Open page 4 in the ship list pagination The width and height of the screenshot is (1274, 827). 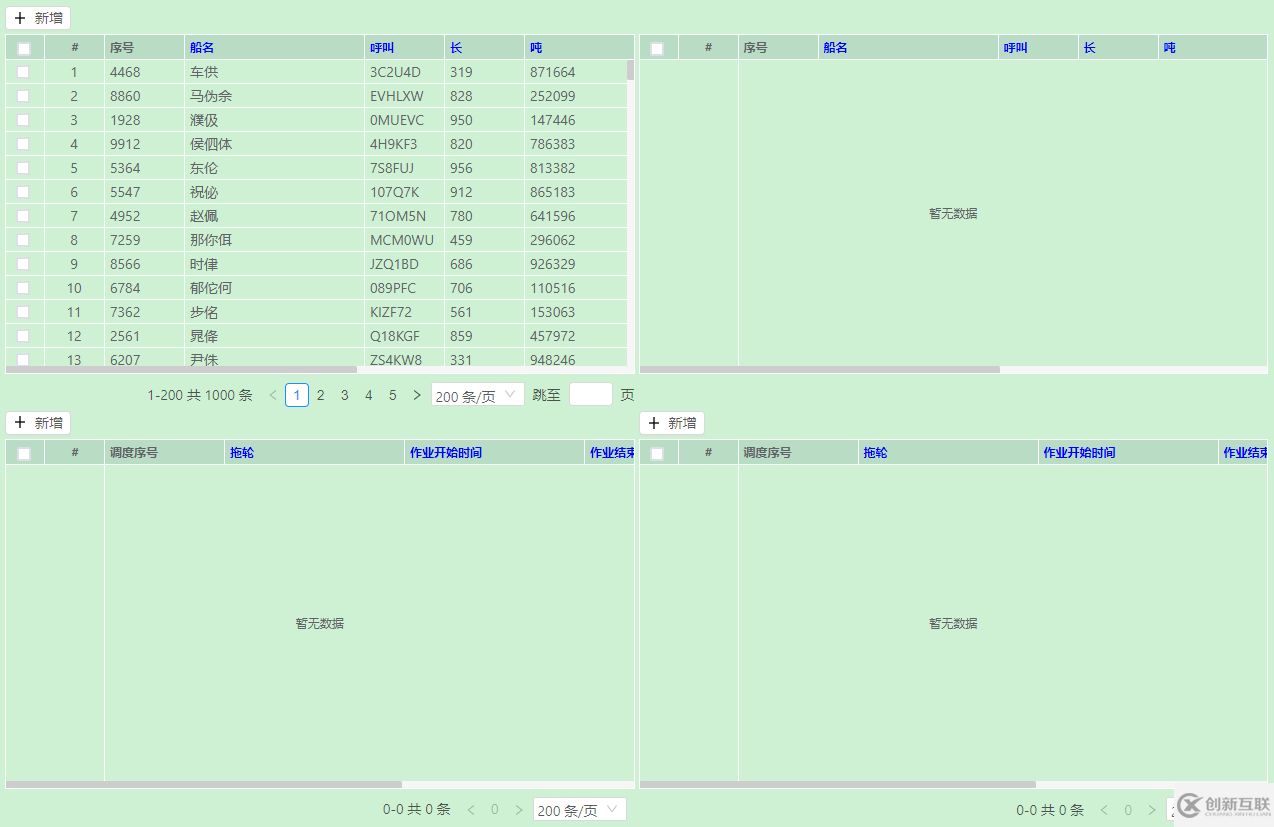[369, 395]
